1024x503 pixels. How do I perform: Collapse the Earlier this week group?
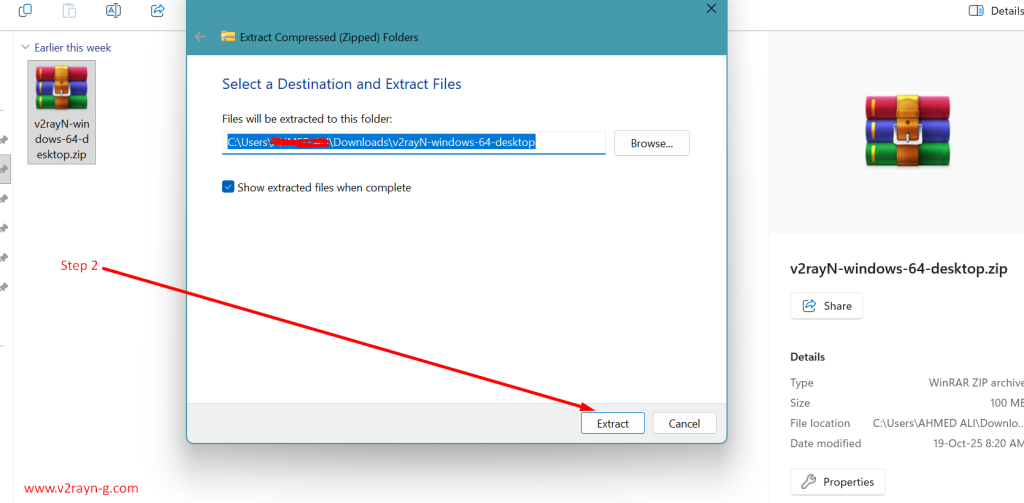point(25,48)
